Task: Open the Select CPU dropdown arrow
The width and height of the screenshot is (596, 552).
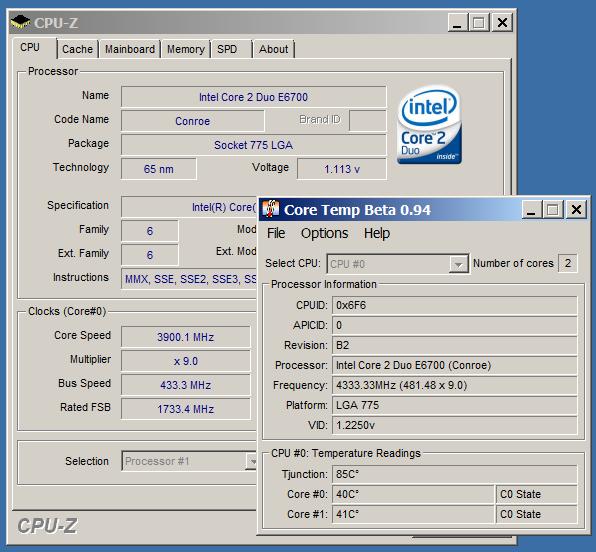Action: (x=458, y=264)
